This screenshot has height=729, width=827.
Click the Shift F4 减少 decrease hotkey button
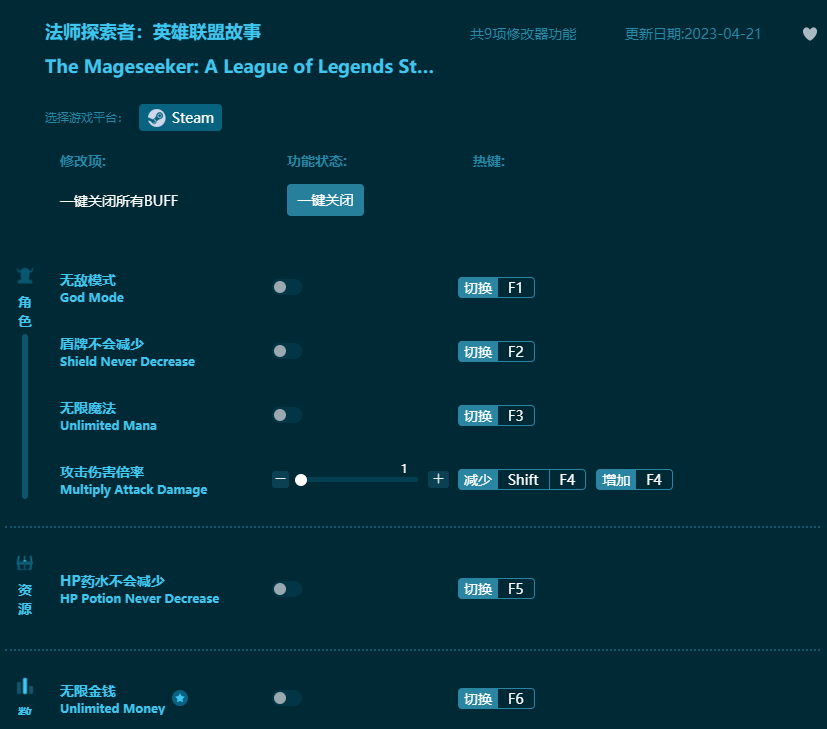pyautogui.click(x=521, y=479)
